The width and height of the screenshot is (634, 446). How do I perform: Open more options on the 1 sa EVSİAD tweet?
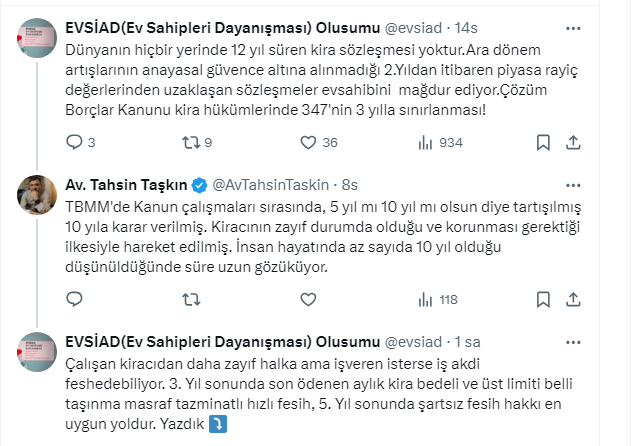(x=599, y=342)
